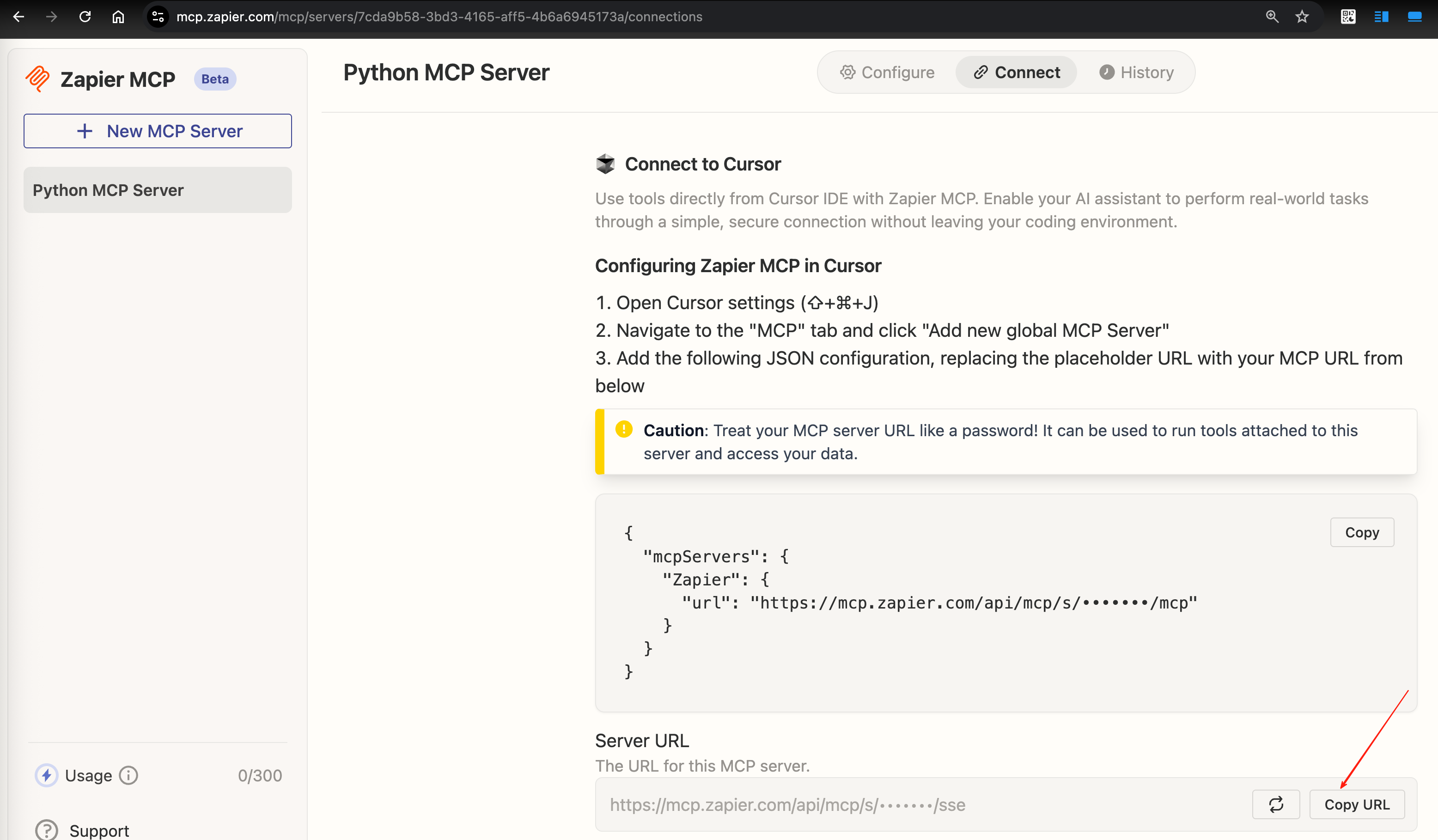Open the QR code extension icon
Viewport: 1438px width, 840px height.
[1348, 17]
